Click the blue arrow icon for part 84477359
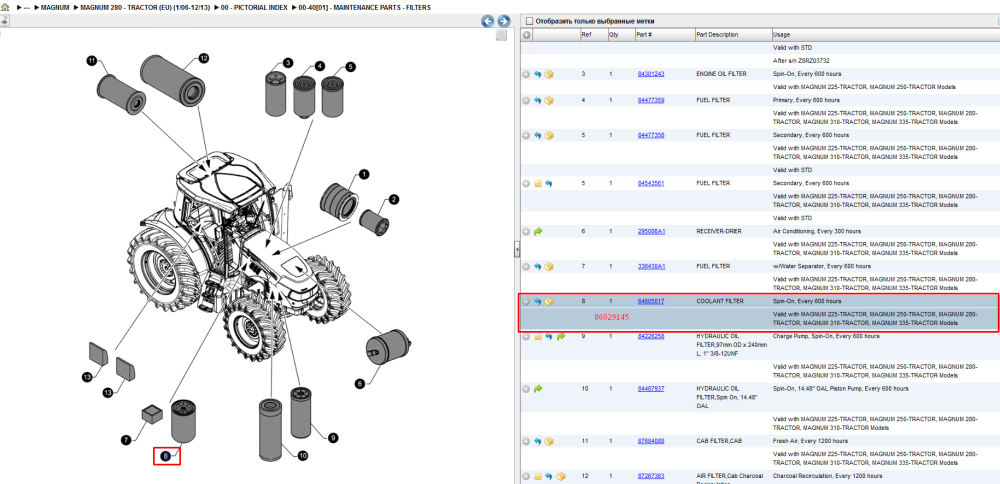 [538, 101]
